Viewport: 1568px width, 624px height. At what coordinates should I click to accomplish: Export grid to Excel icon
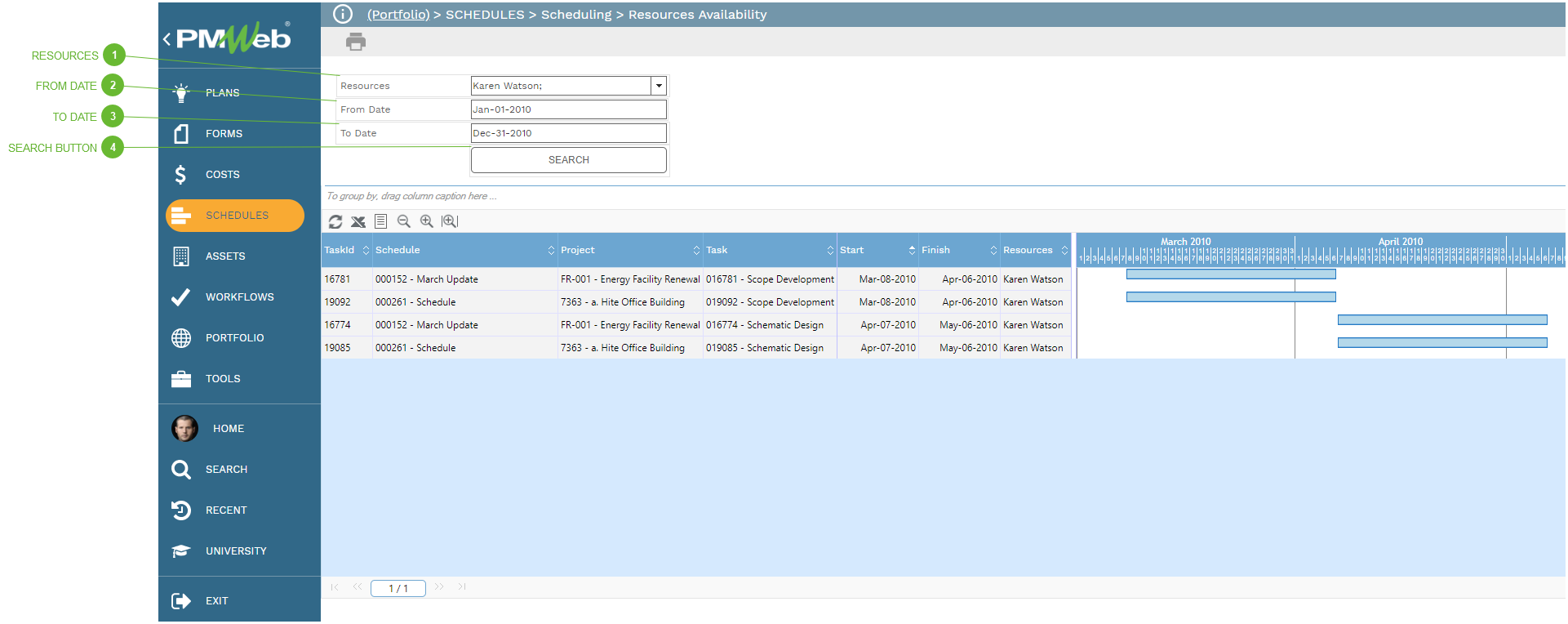[x=358, y=221]
